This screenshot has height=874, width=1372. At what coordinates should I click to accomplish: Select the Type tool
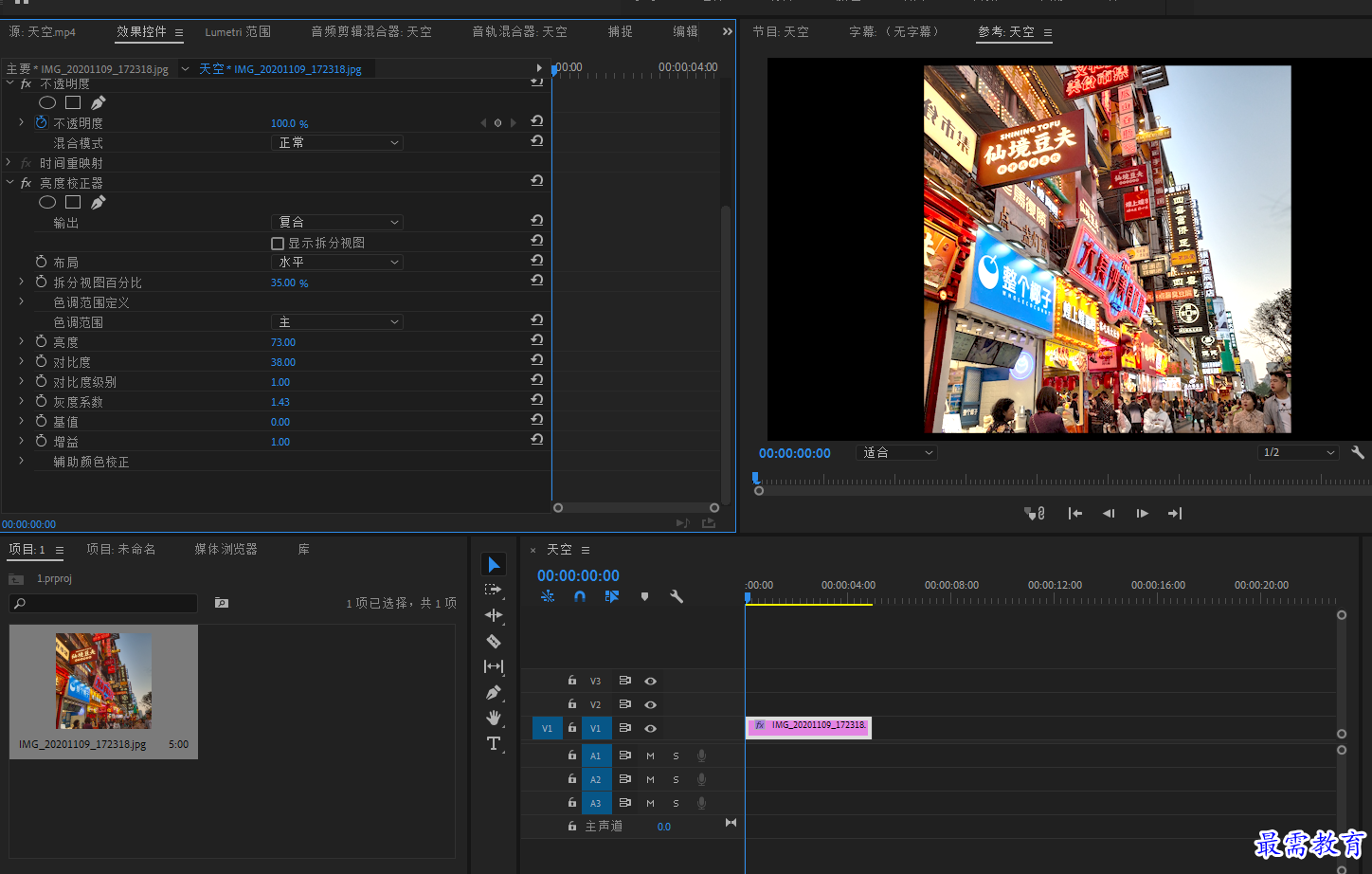(494, 743)
